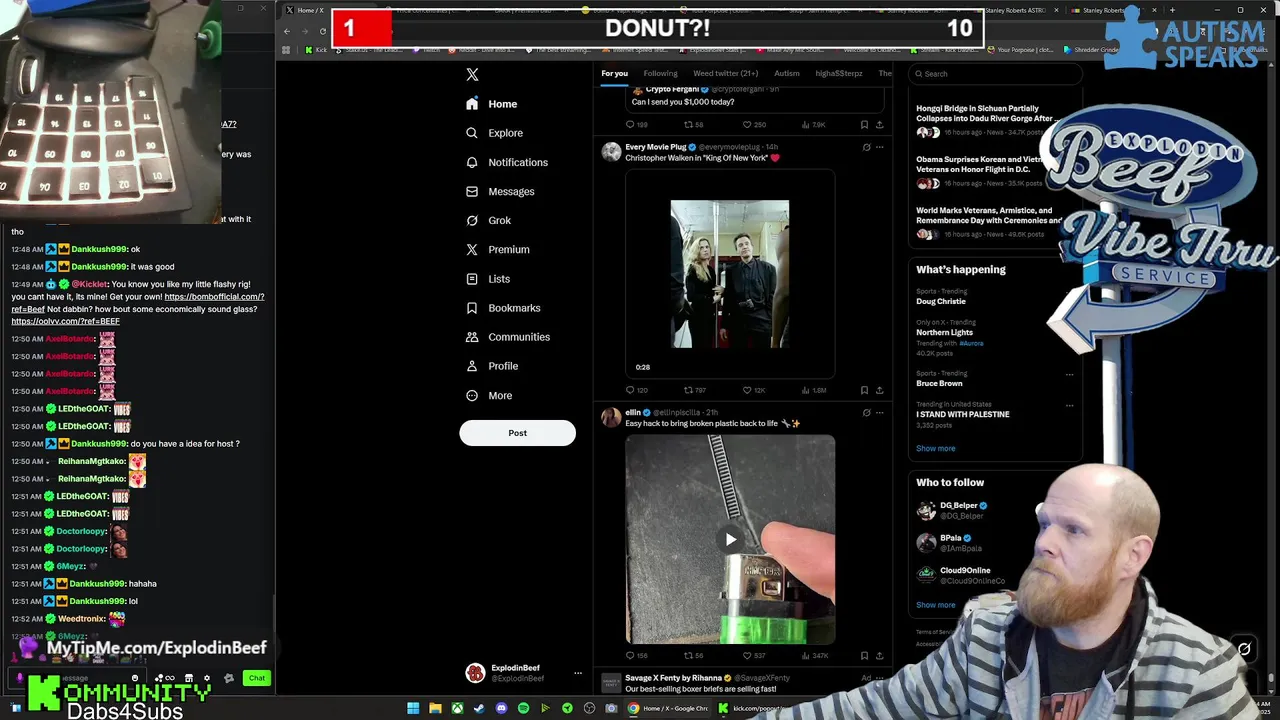Click Grok icon on Every Movie Plug post
The image size is (1280, 720).
[866, 147]
